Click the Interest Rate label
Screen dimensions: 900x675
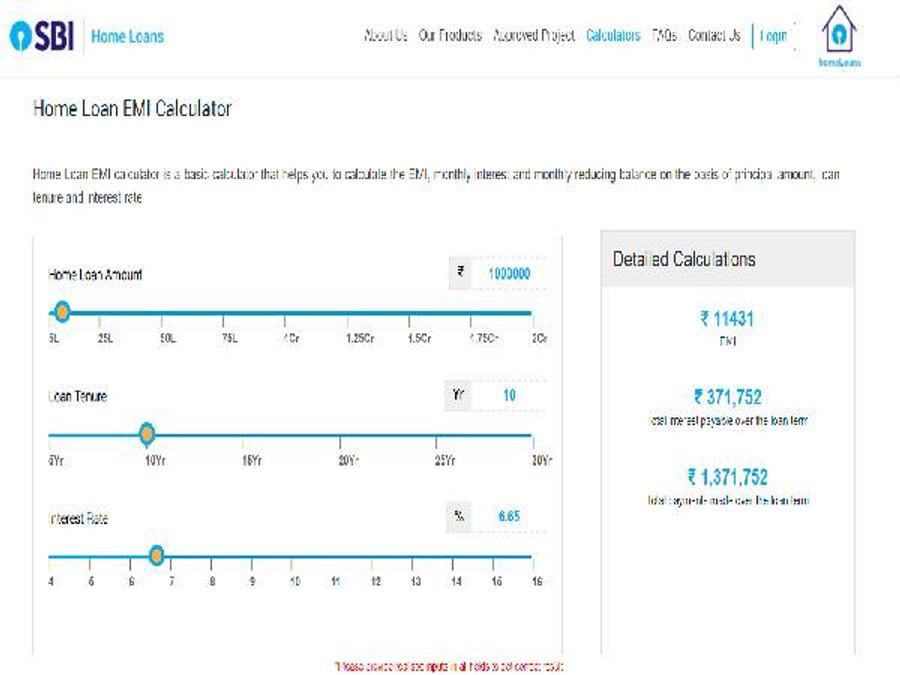point(78,519)
